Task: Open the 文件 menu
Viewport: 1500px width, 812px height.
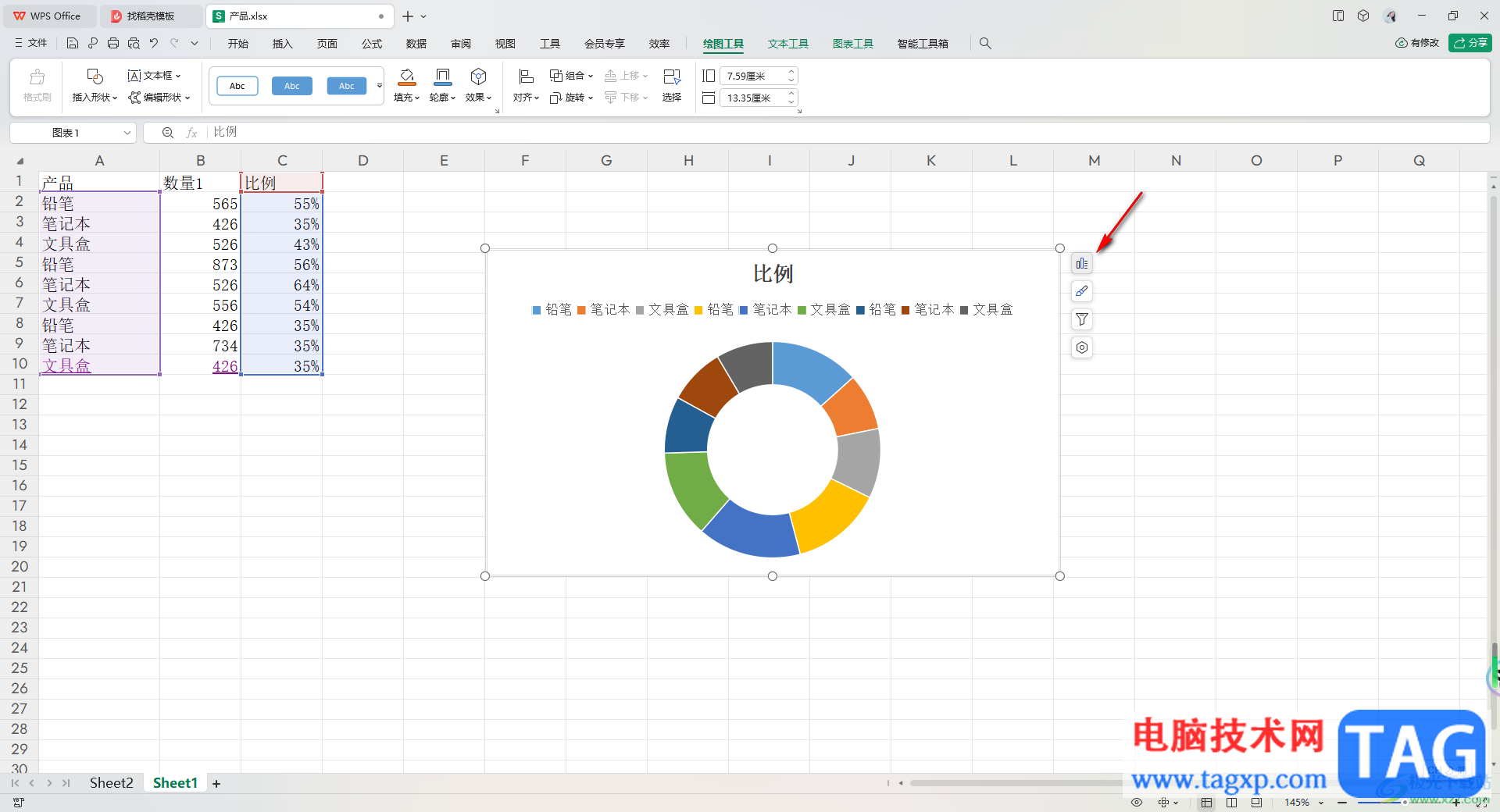Action: pos(31,44)
